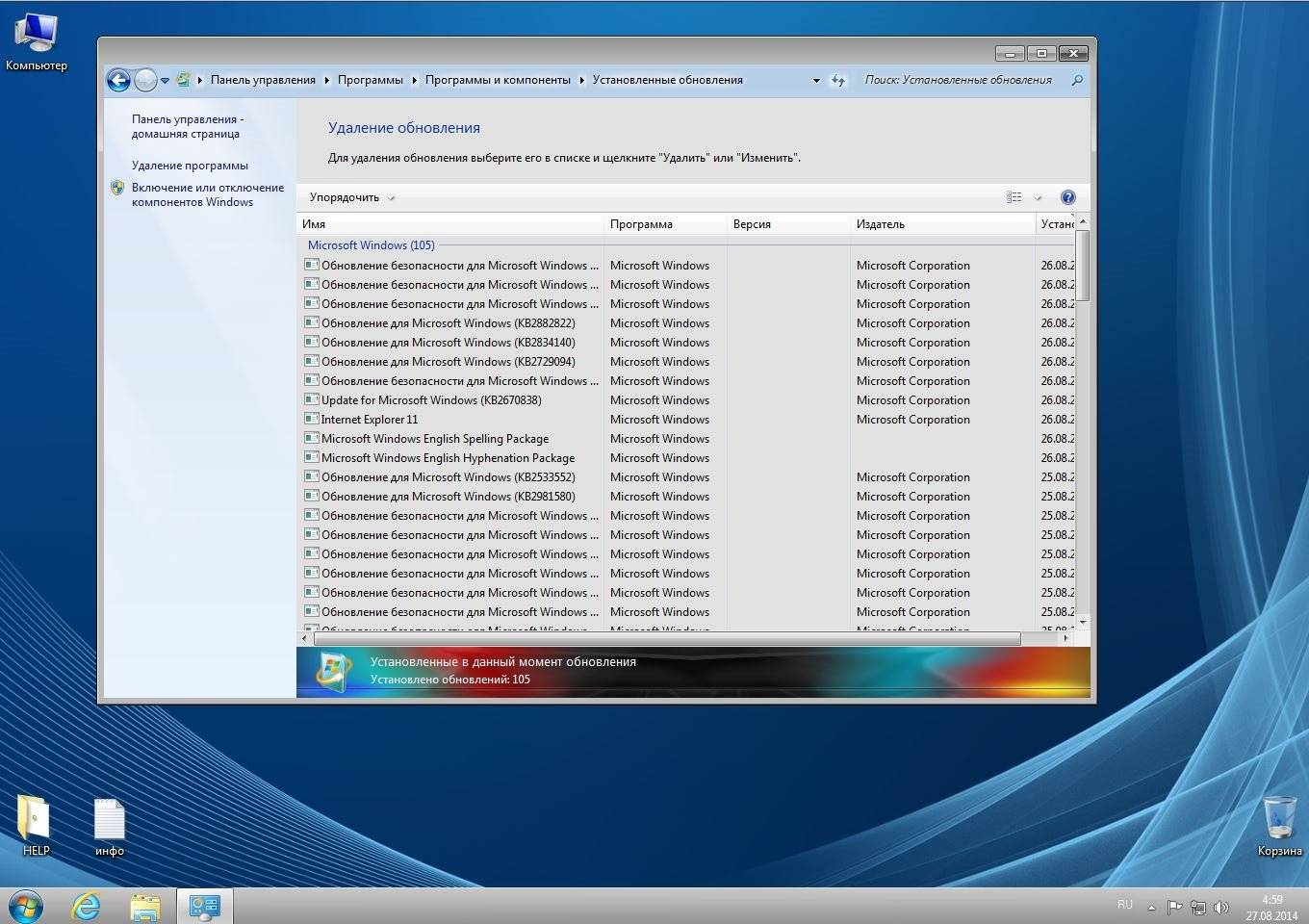
Task: Change view with the view icon
Action: pyautogui.click(x=1014, y=197)
